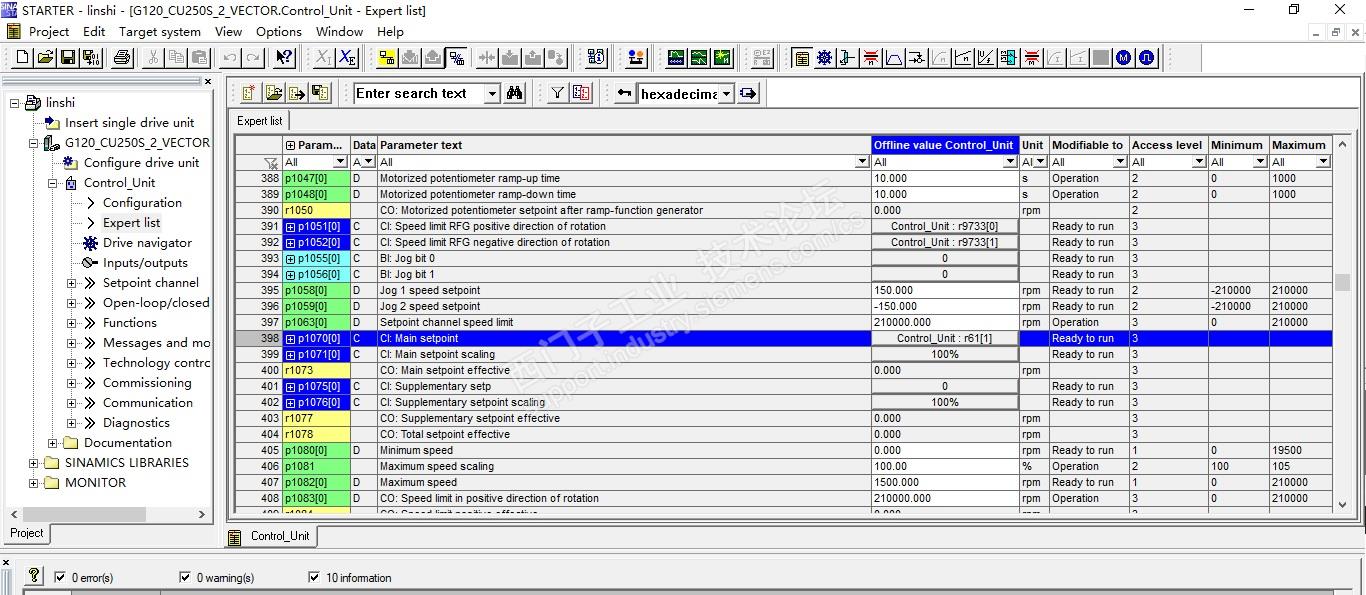Click the project tree horizontal scrollbar right arrow

coord(202,515)
